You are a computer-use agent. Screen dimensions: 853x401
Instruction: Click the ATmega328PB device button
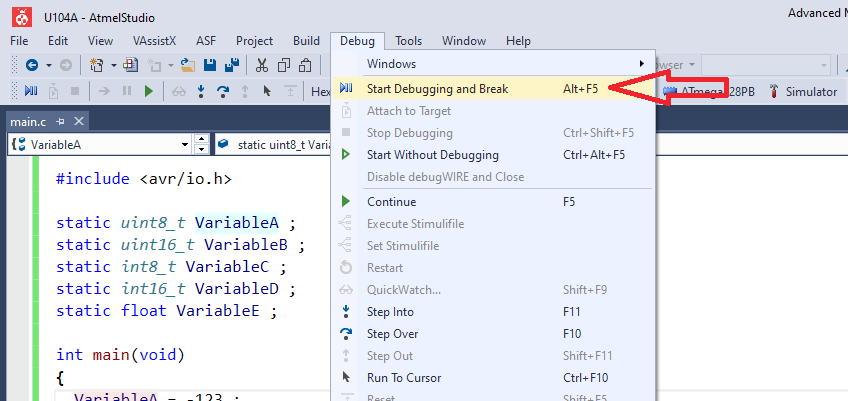tap(708, 91)
